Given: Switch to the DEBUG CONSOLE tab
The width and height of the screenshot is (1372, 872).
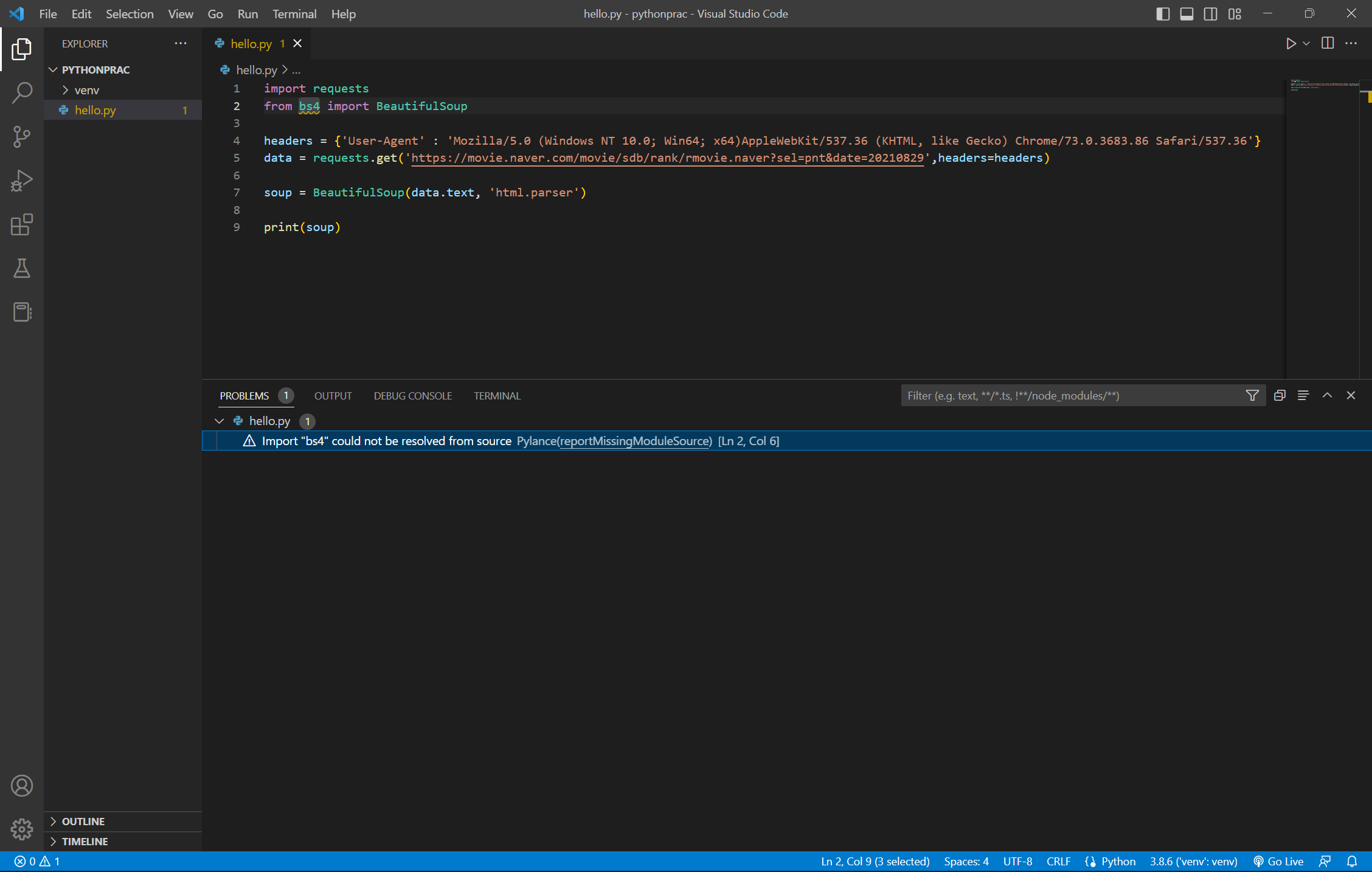Looking at the screenshot, I should click(x=413, y=396).
